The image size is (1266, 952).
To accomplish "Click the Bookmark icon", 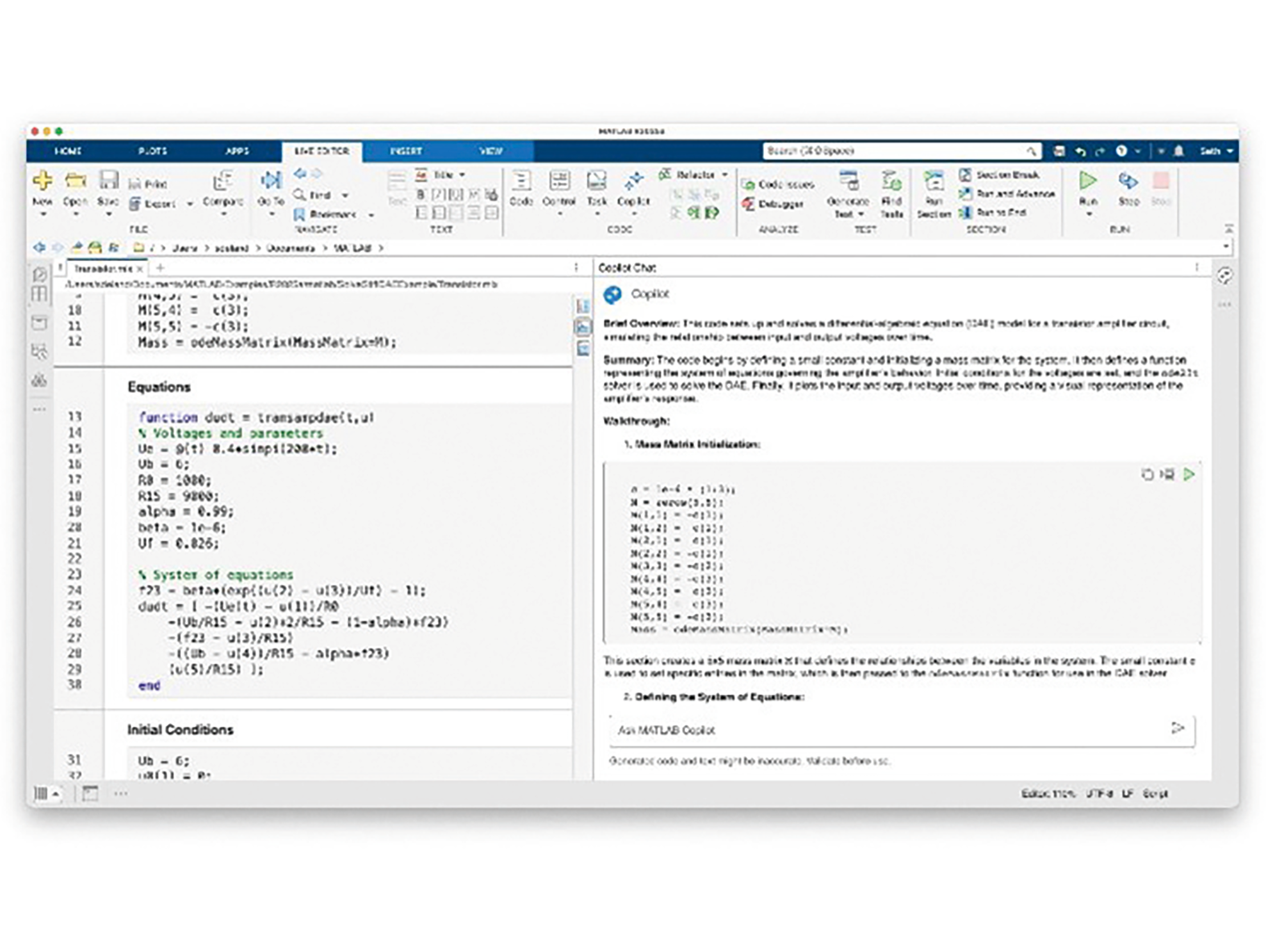I will (x=299, y=214).
